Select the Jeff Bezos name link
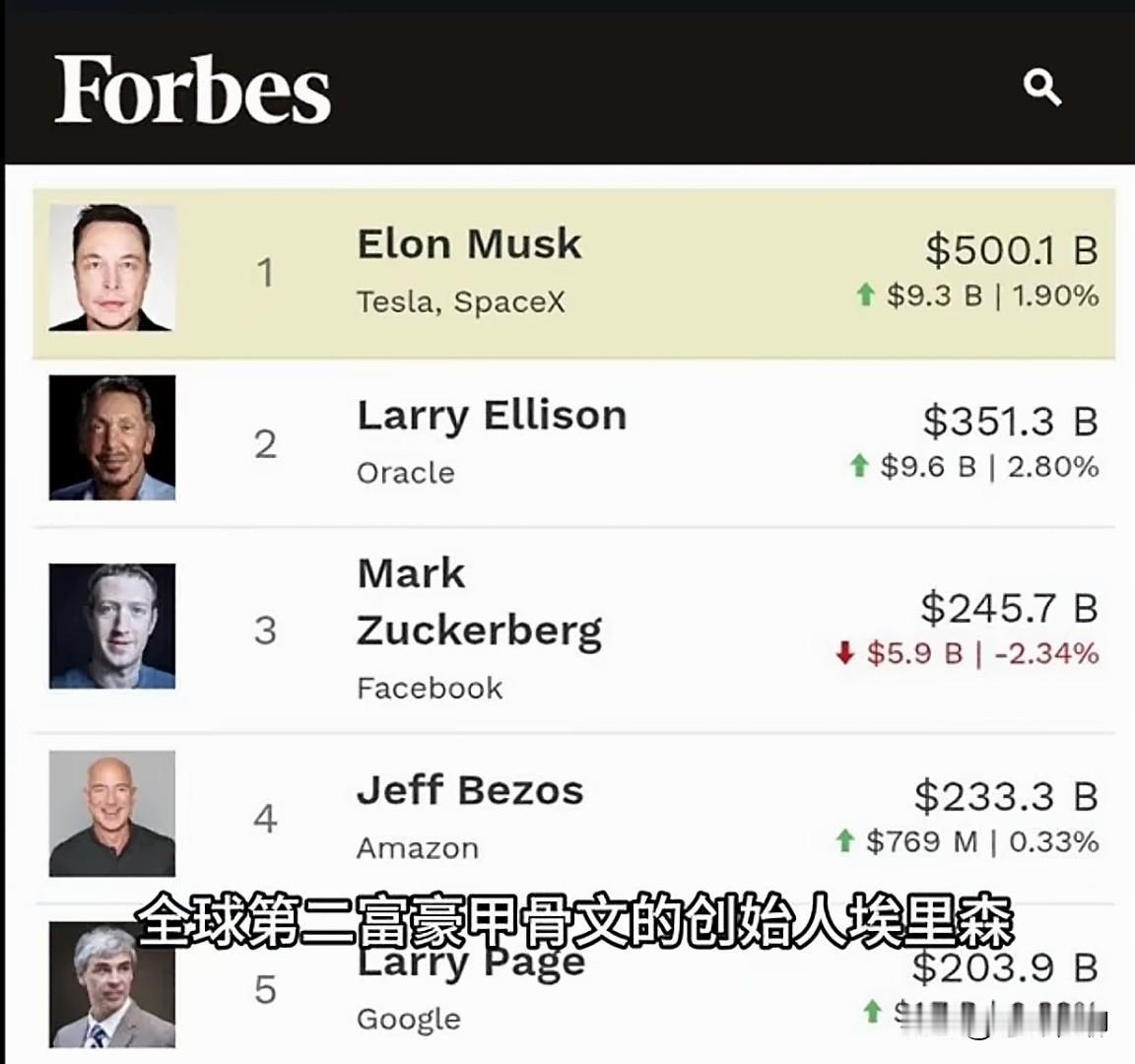This screenshot has width=1135, height=1064. (x=470, y=790)
